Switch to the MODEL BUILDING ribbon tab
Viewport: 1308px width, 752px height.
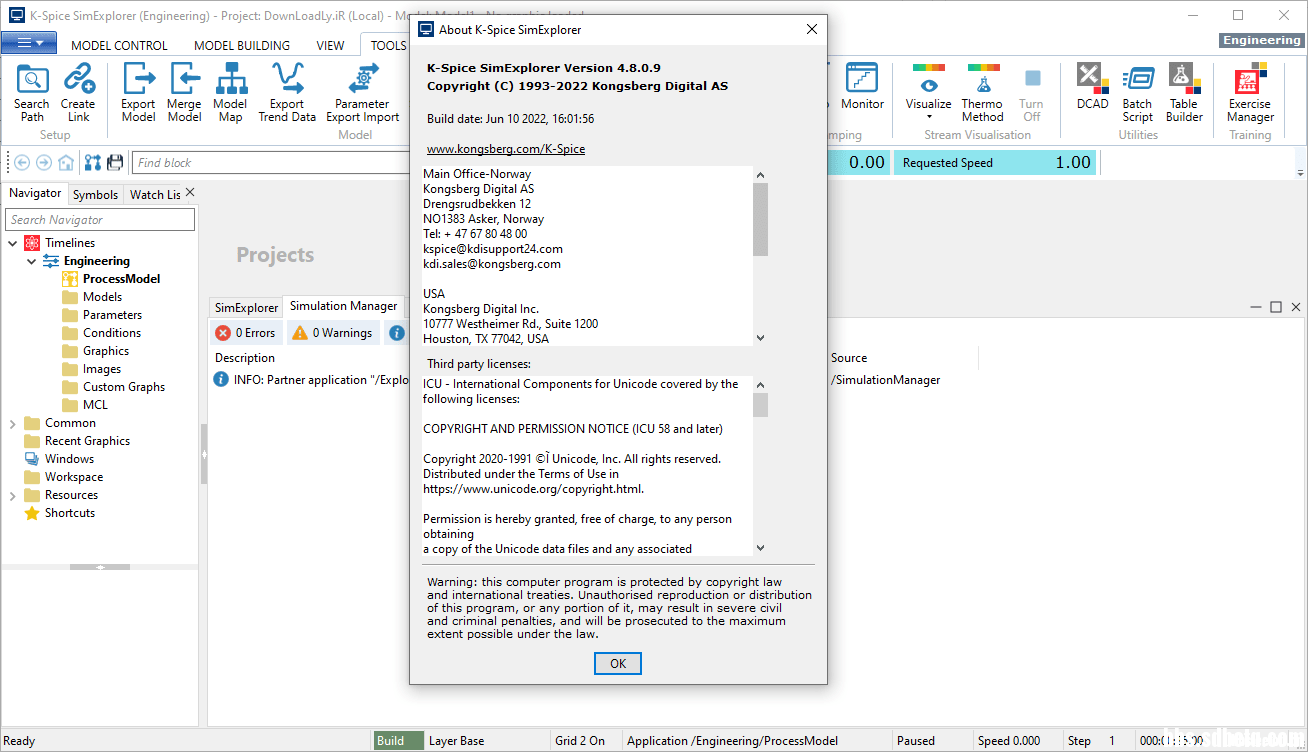tap(241, 45)
